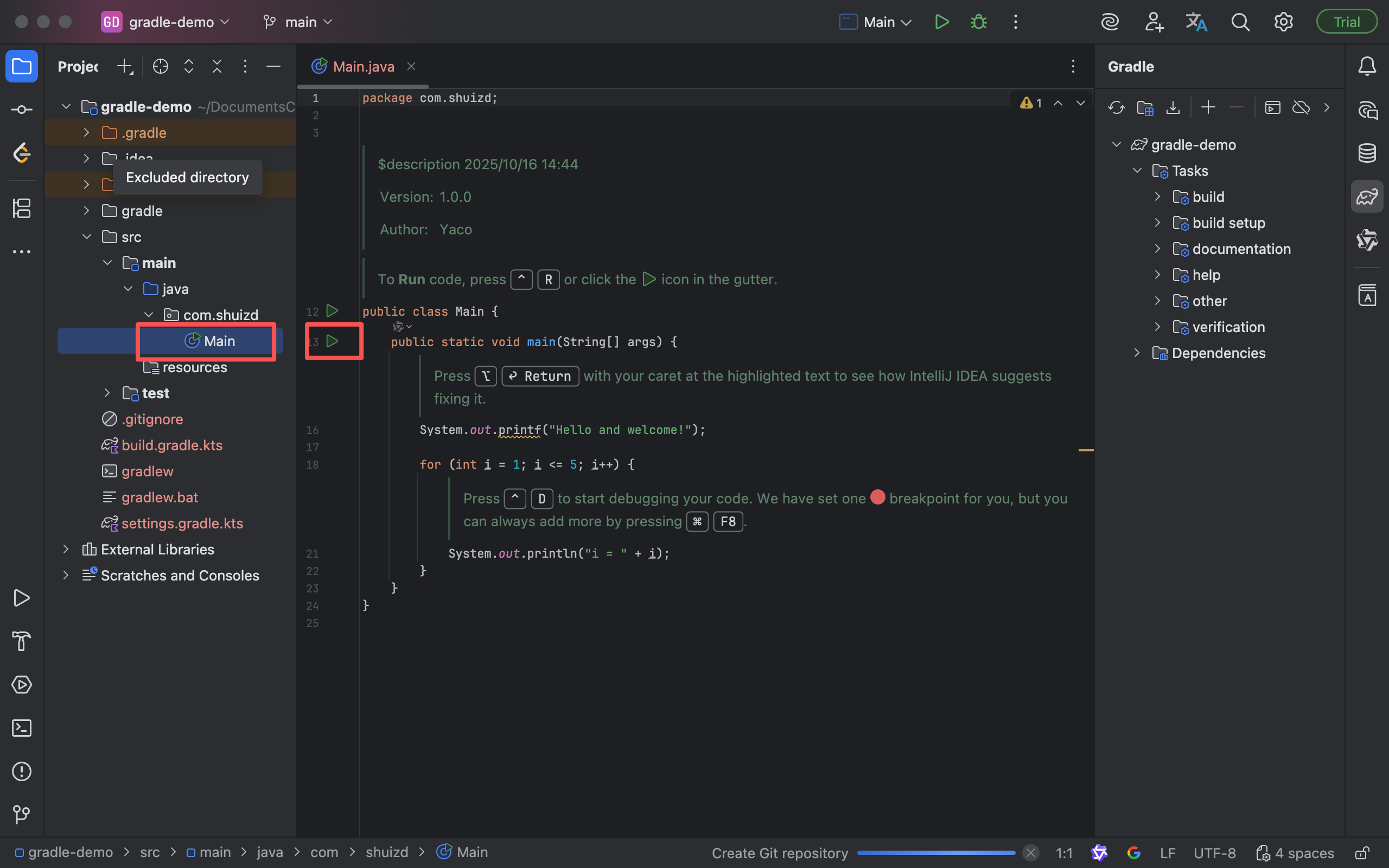Screen dimensions: 1389x868
Task: Select the Main.java editor tab
Action: coord(363,67)
